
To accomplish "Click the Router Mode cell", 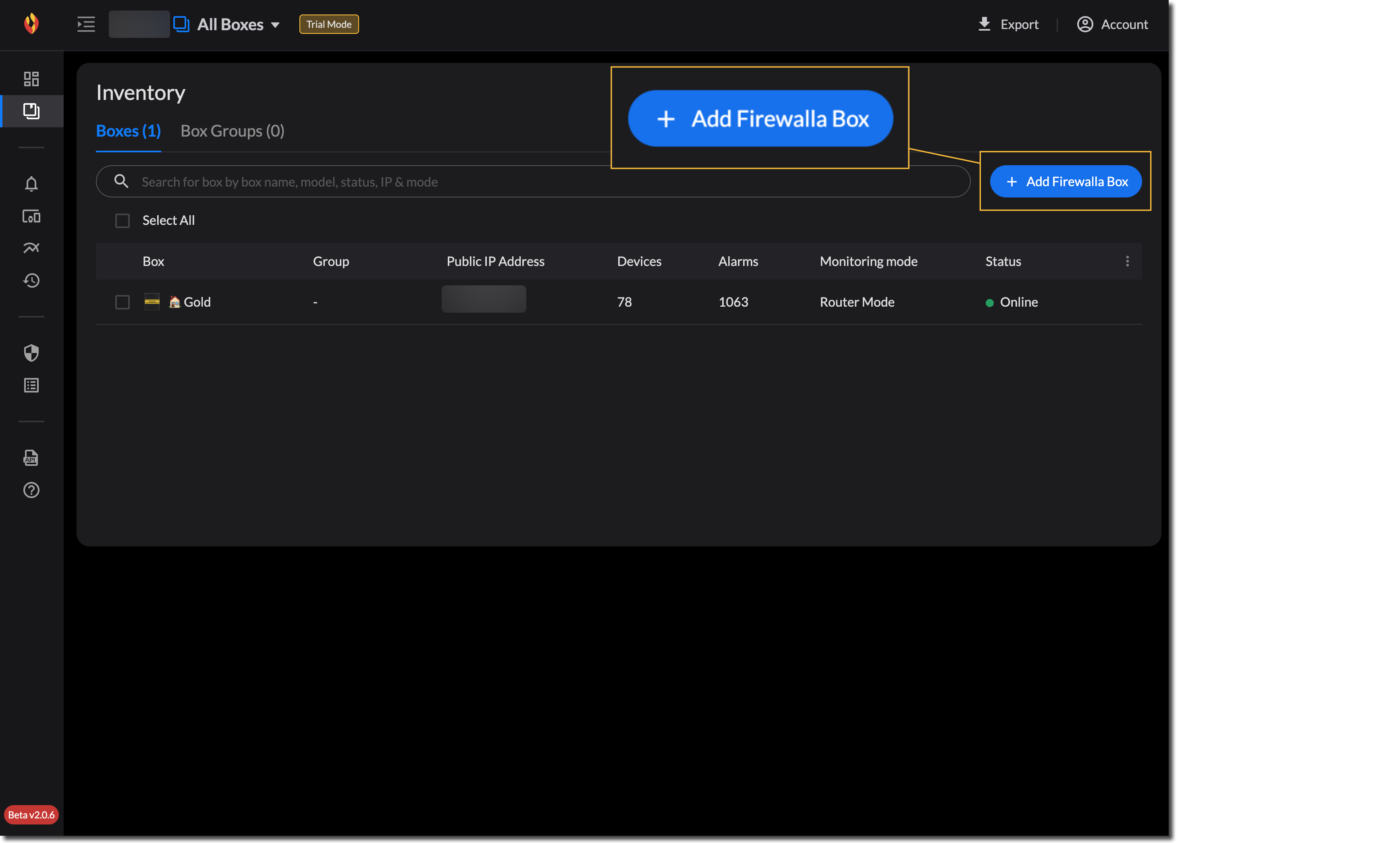I will pos(856,302).
